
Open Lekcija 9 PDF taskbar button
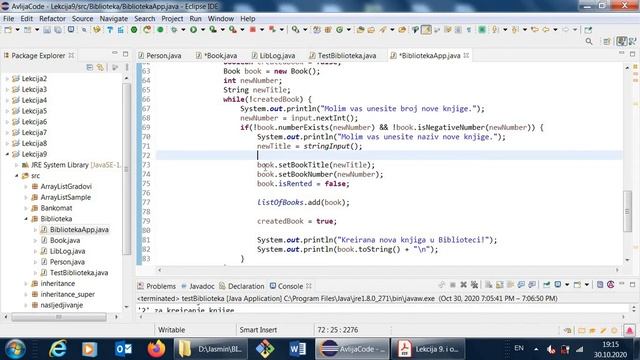tap(428, 349)
